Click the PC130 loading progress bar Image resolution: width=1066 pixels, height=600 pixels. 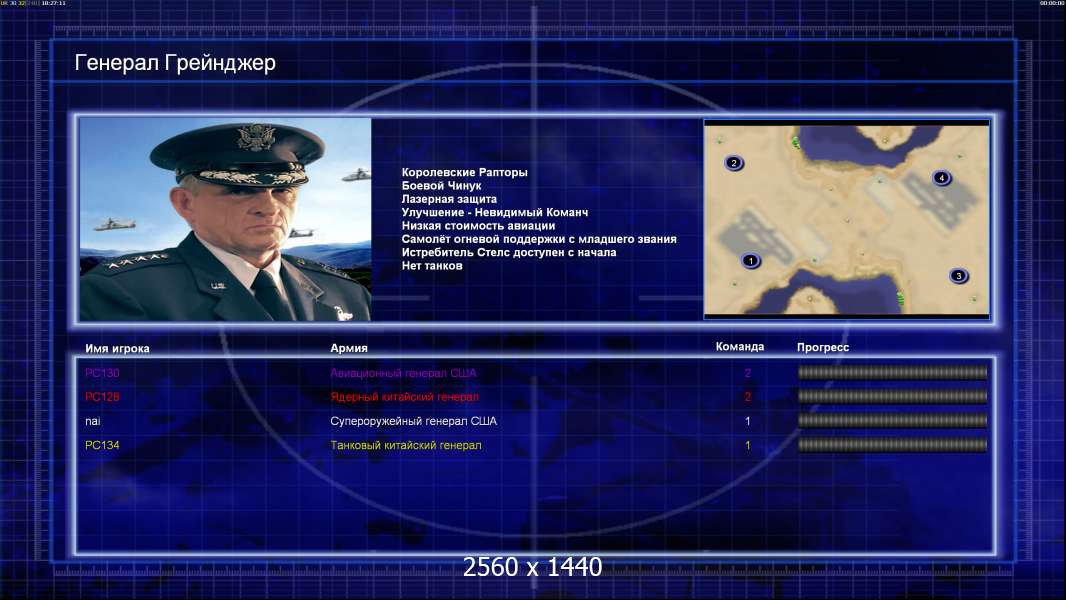(892, 372)
